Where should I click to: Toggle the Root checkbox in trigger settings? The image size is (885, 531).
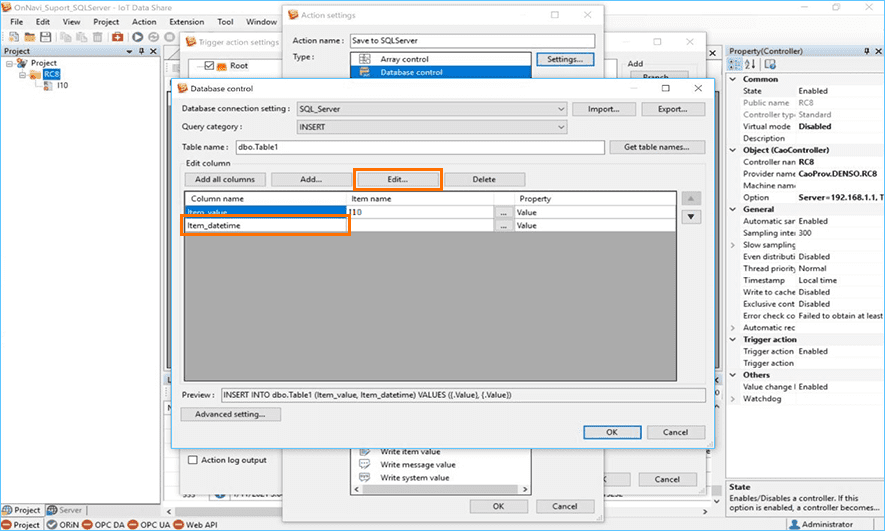(x=209, y=66)
